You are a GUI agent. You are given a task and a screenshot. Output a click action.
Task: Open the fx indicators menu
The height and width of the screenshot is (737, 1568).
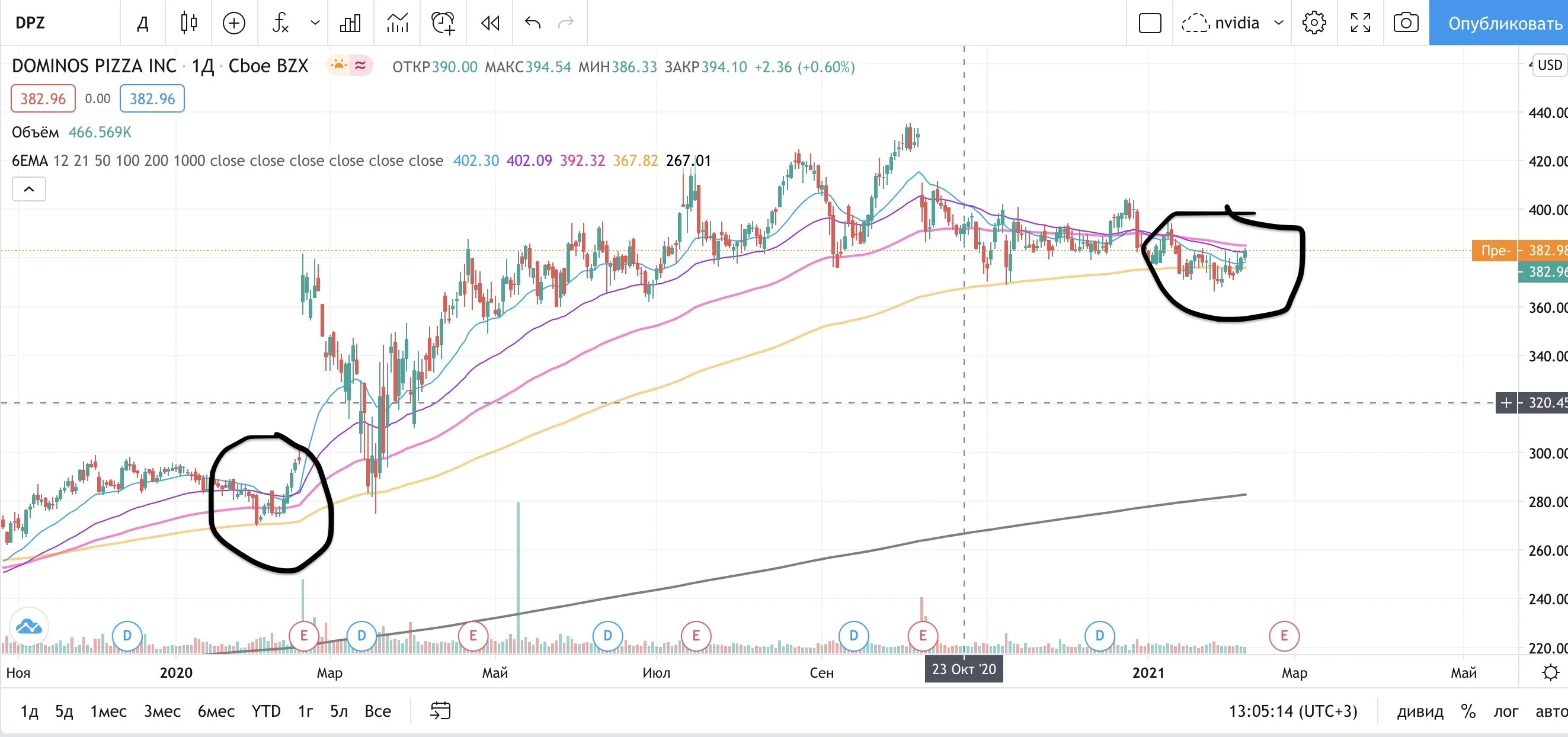[x=280, y=23]
